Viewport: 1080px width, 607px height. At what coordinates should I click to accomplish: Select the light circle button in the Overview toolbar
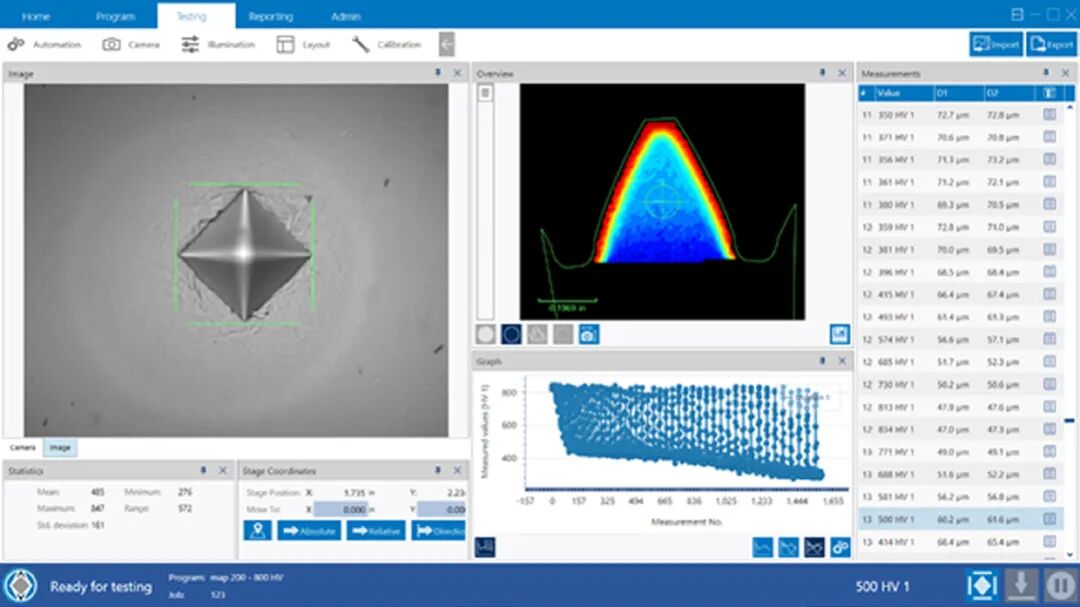pos(486,334)
